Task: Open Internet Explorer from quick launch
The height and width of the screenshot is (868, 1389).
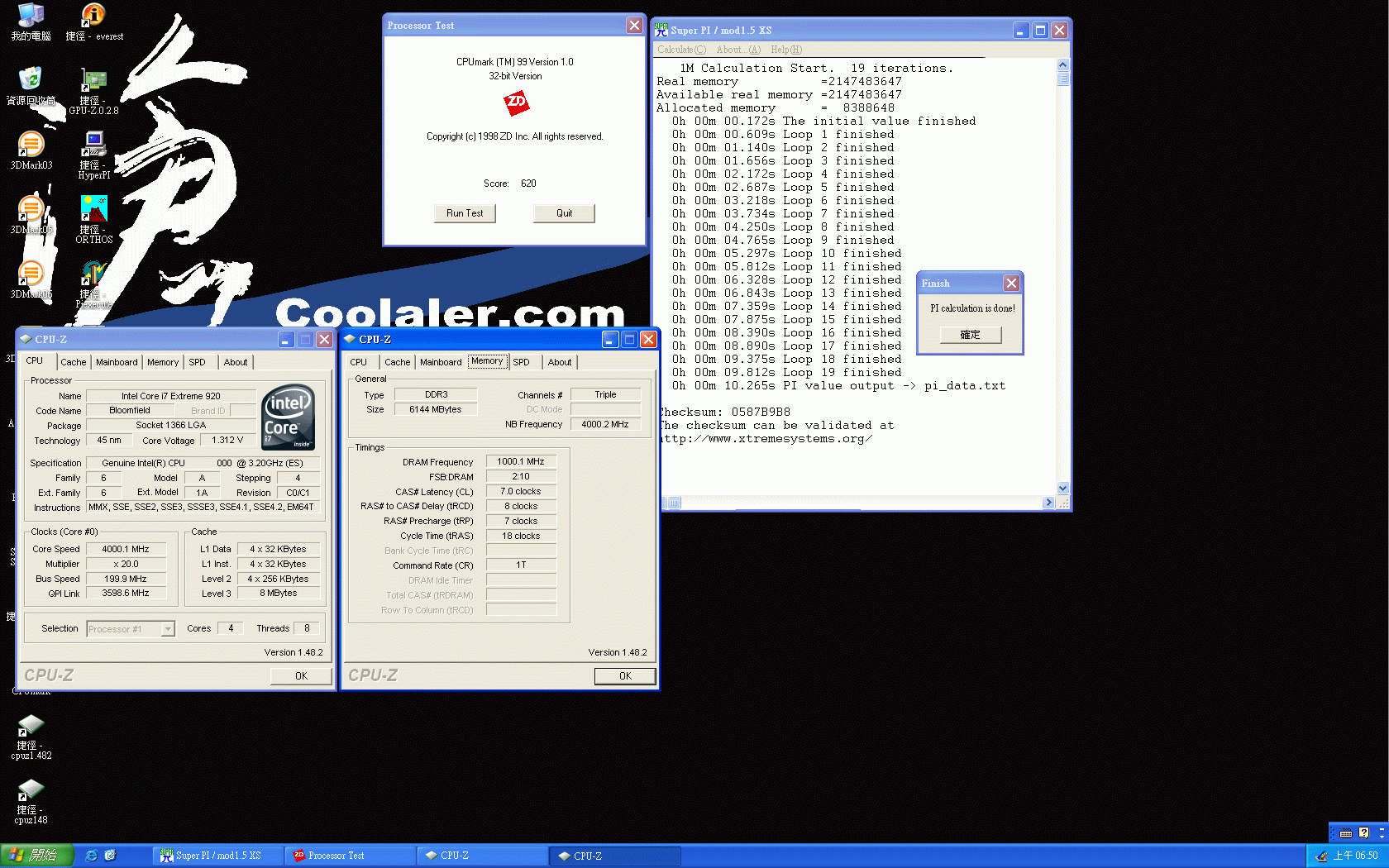Action: coord(91,856)
